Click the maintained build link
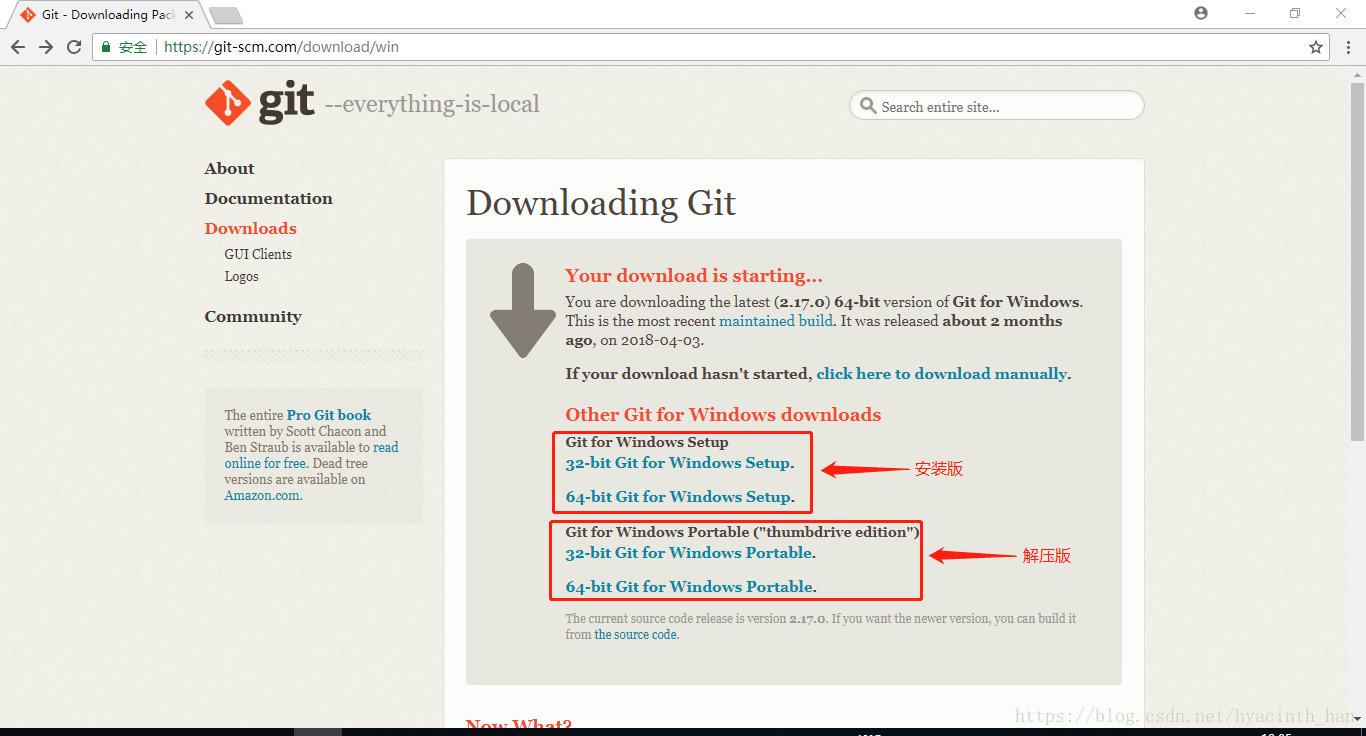This screenshot has height=736, width=1366. pos(776,321)
